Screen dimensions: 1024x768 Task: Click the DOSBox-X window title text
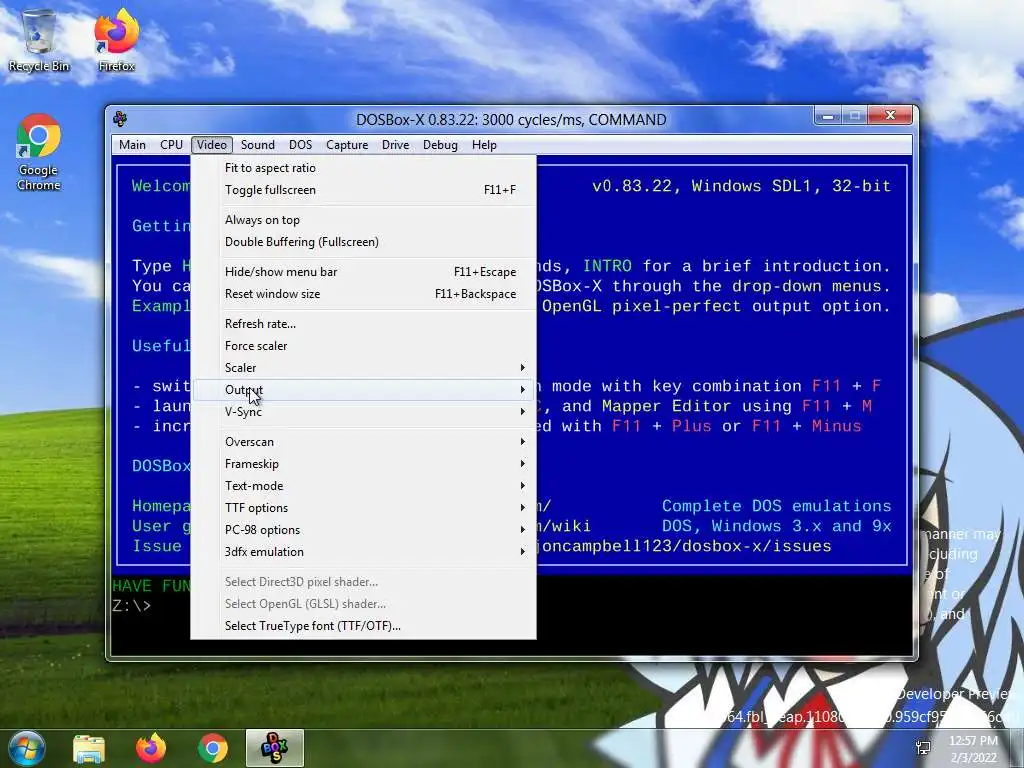511,120
